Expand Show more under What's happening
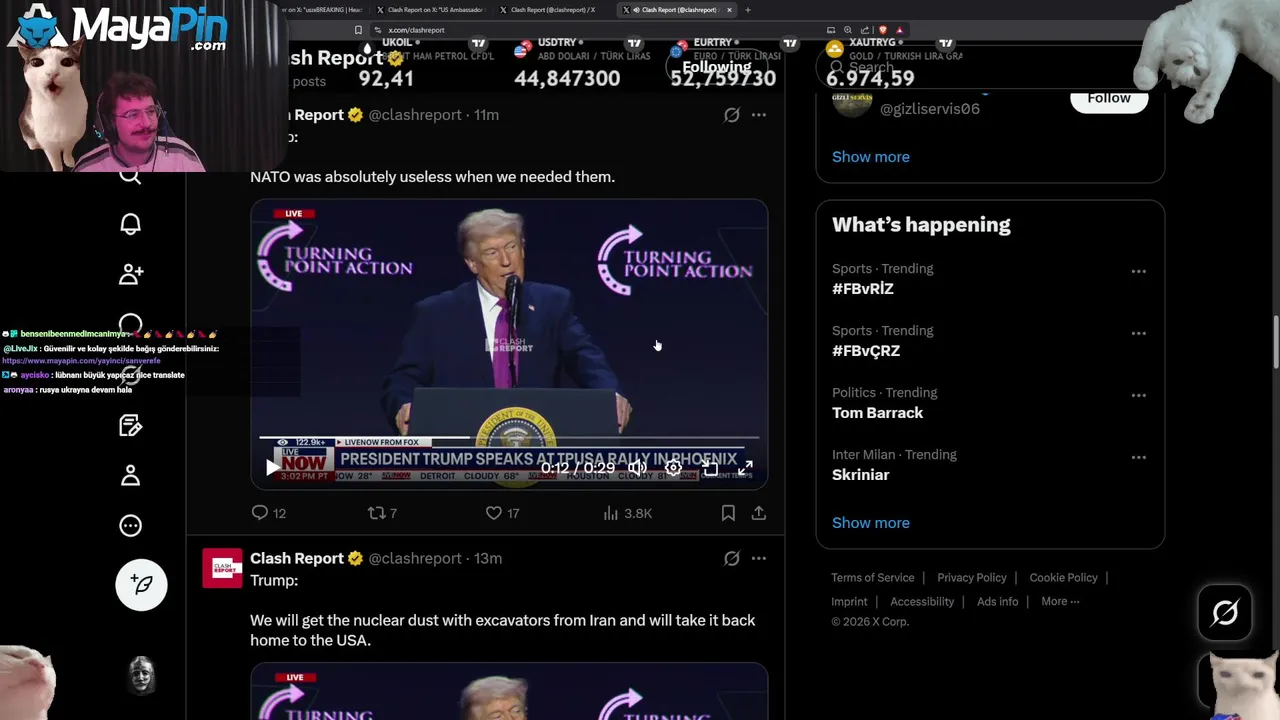The height and width of the screenshot is (720, 1280). pos(871,523)
